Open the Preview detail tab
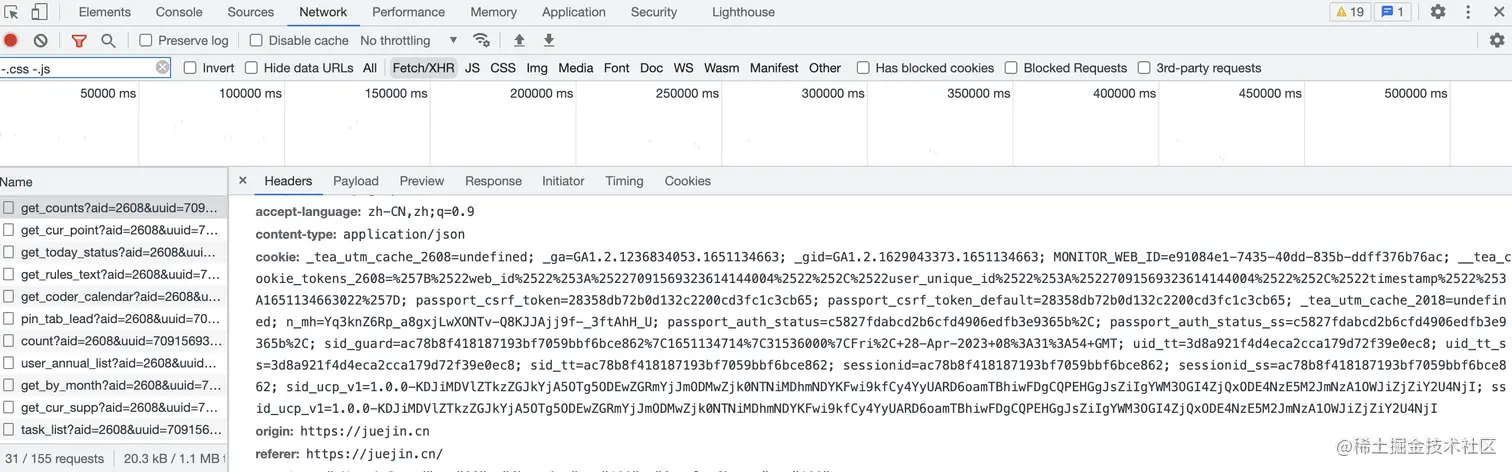1512x472 pixels. pos(422,181)
